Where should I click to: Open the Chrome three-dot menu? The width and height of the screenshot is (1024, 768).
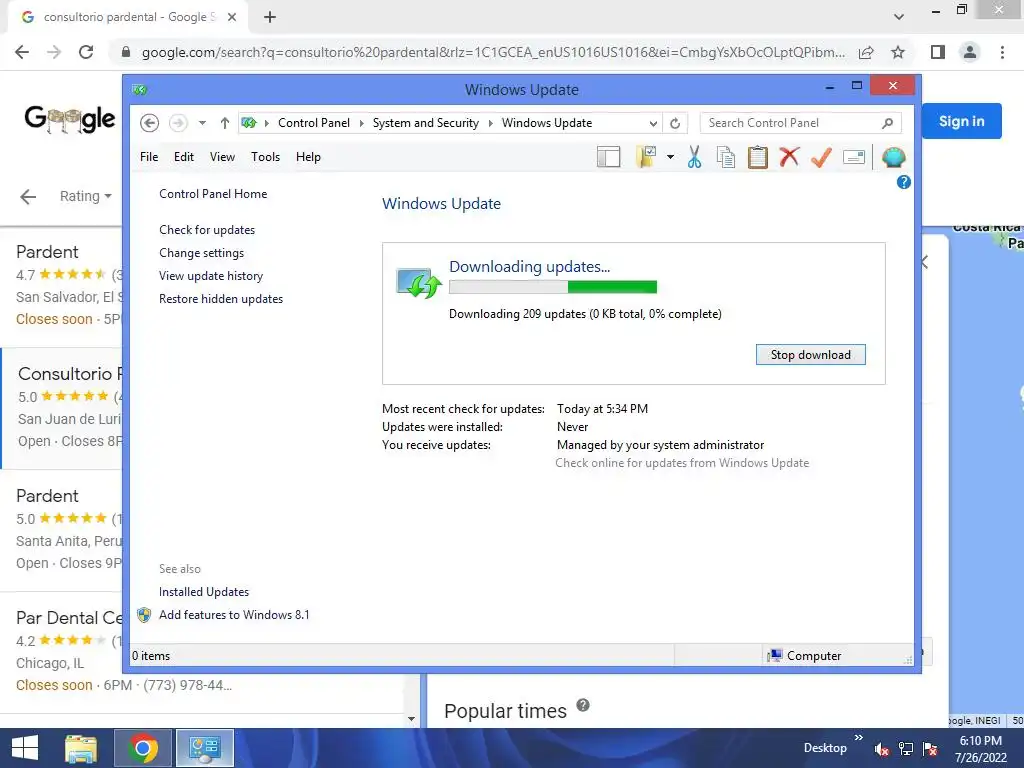[1002, 52]
